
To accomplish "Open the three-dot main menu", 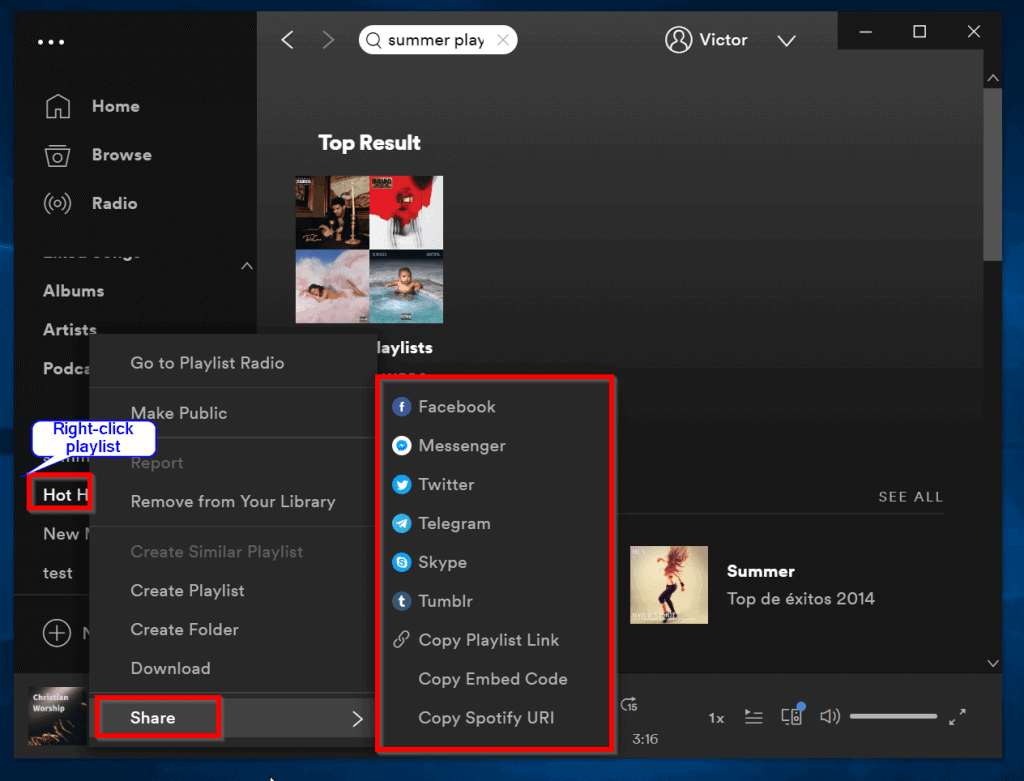I will tap(51, 42).
